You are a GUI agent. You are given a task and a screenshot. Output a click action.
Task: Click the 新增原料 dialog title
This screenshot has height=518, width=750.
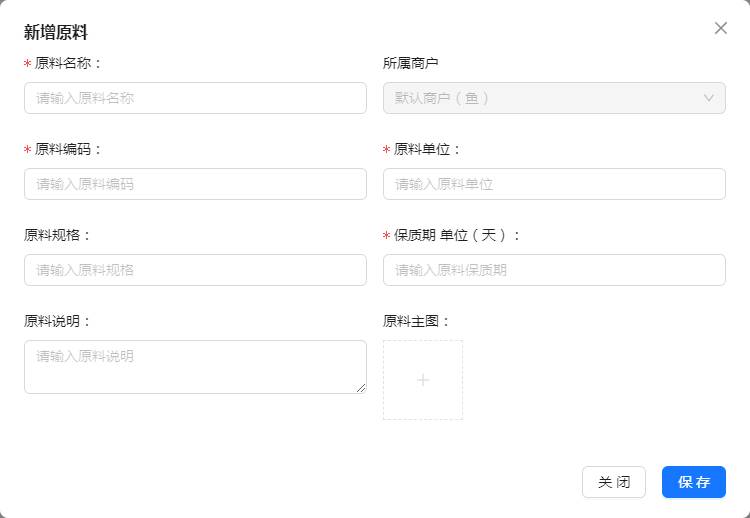click(x=56, y=33)
